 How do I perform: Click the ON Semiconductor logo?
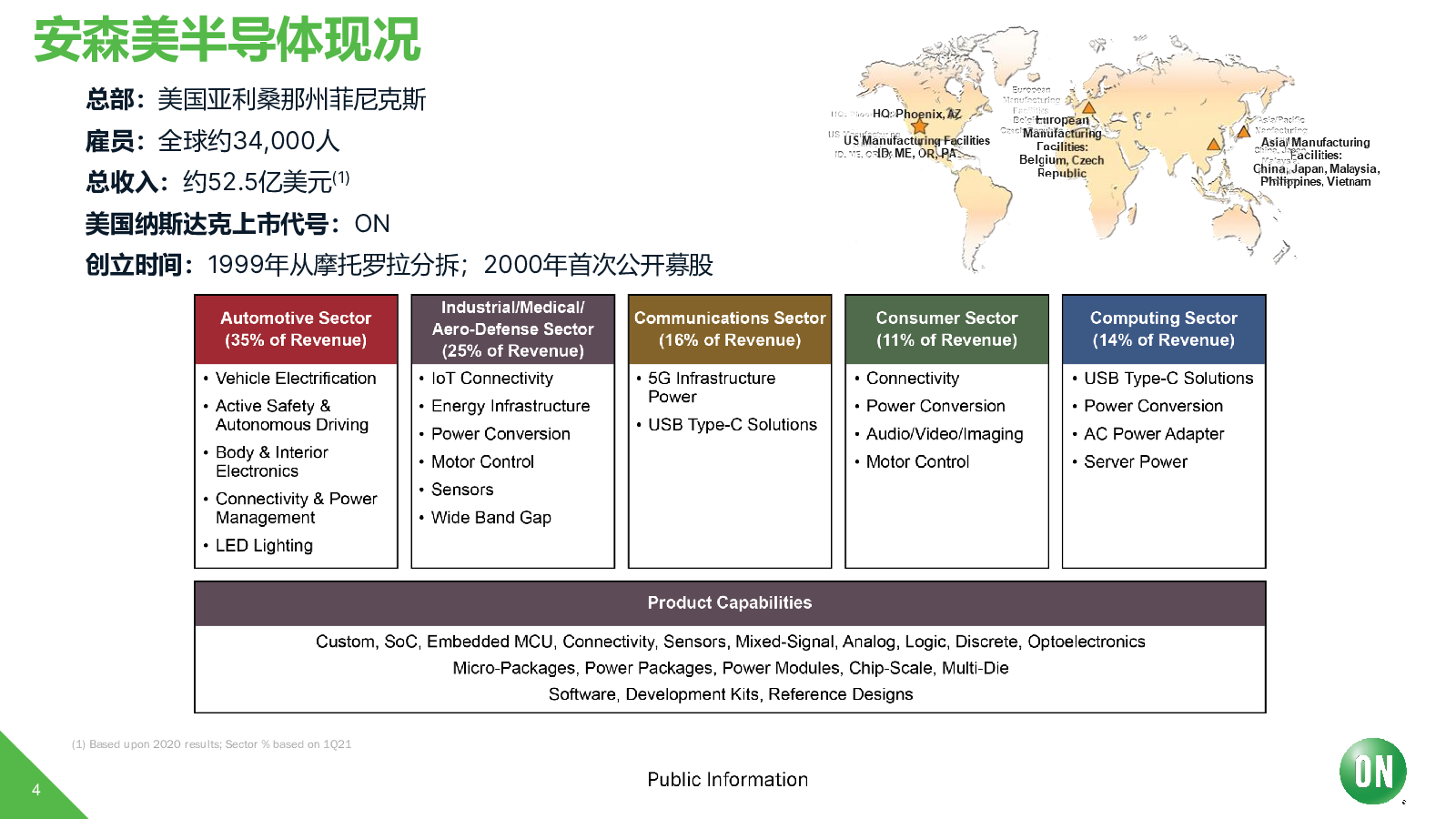[1372, 772]
